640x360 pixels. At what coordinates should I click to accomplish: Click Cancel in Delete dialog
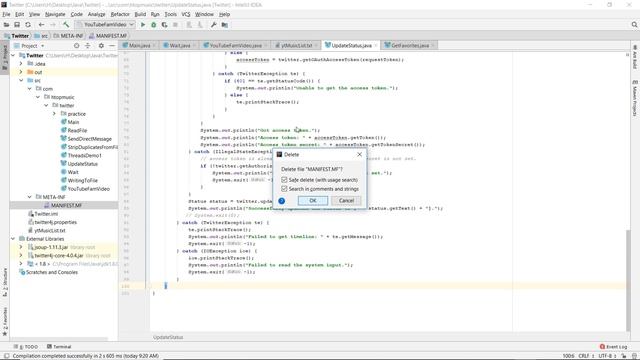point(346,200)
